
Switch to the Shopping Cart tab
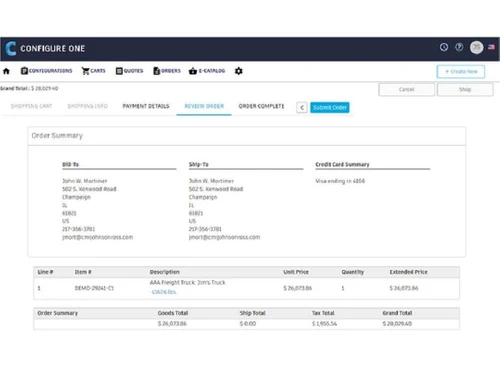(x=31, y=106)
